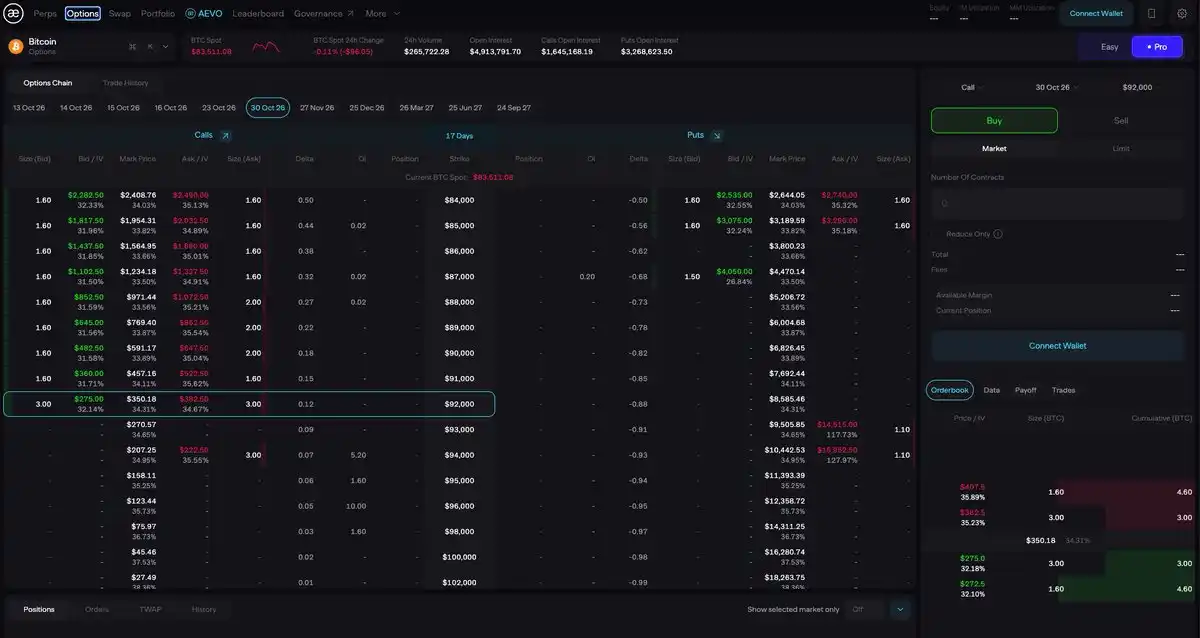Click the BTC Spot sparkline chart
Viewport: 1200px width, 638px height.
tap(266, 46)
